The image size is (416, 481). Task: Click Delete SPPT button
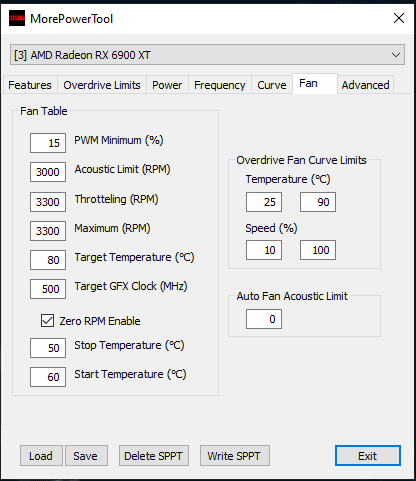154,456
